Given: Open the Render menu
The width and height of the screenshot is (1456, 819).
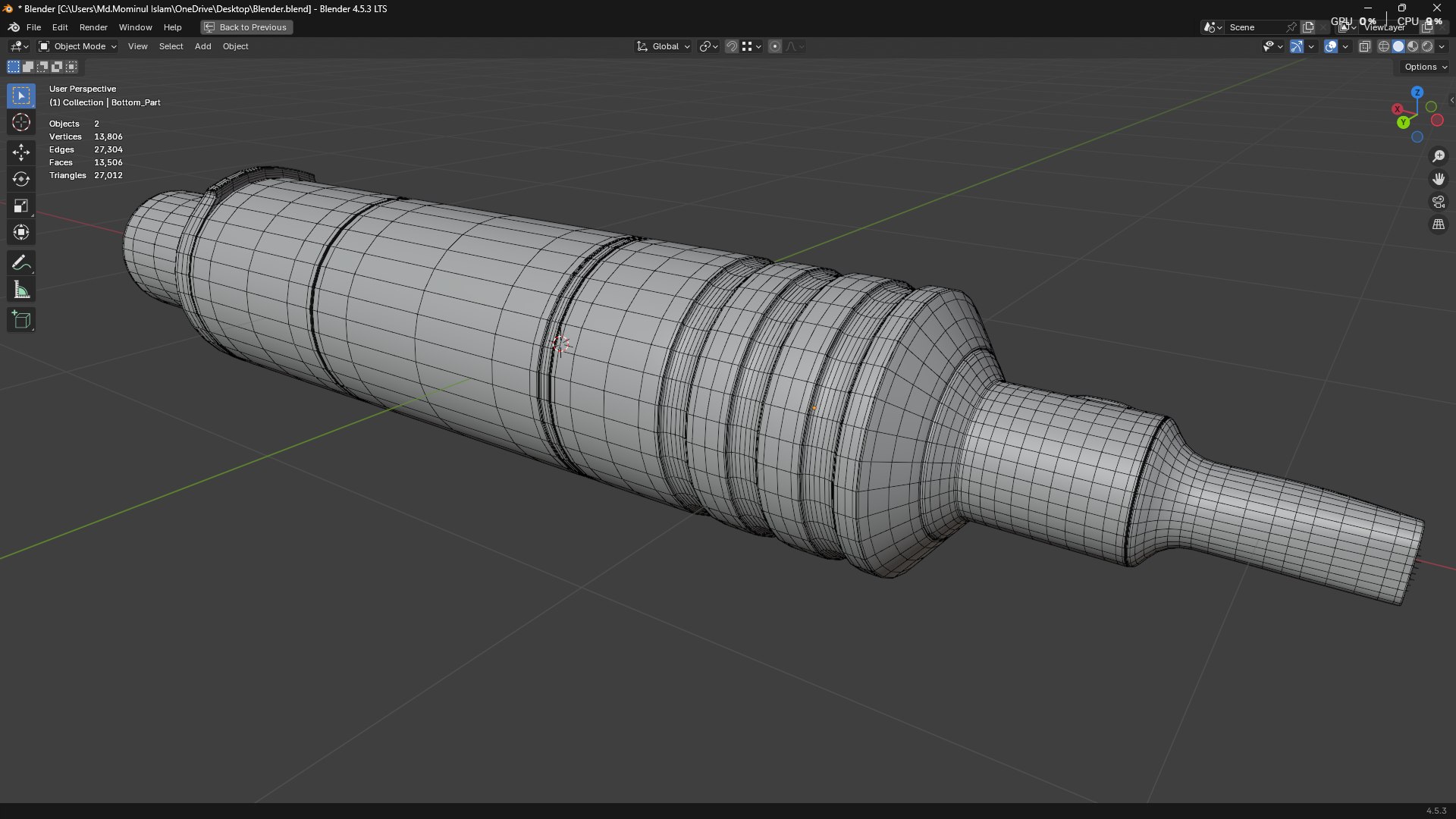Looking at the screenshot, I should tap(93, 27).
